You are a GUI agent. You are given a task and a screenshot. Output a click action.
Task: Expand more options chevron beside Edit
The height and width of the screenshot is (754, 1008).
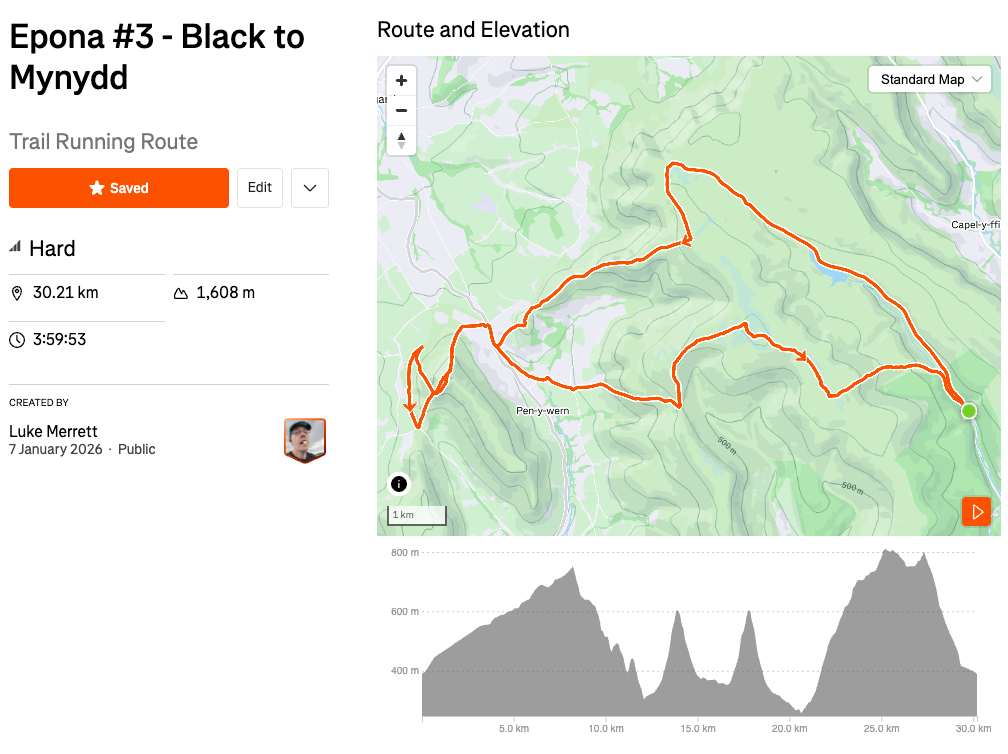coord(310,188)
